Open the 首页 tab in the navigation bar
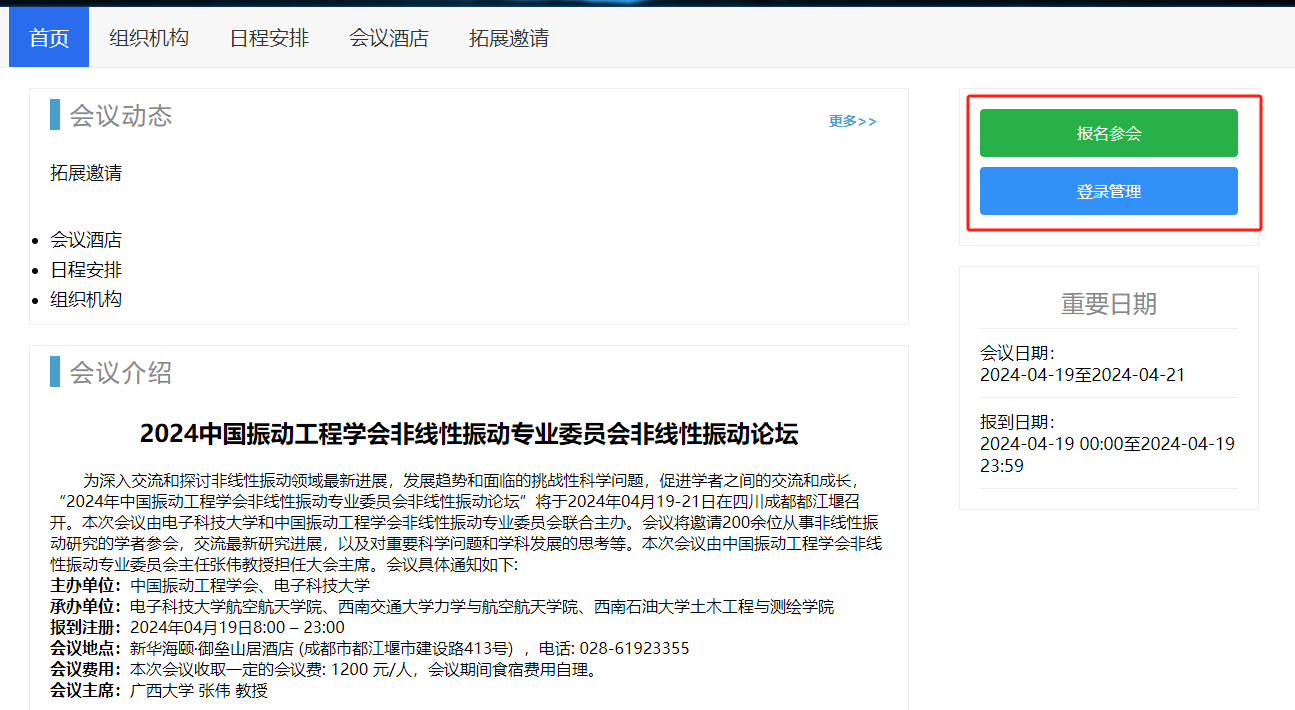The image size is (1295, 710). pos(49,38)
